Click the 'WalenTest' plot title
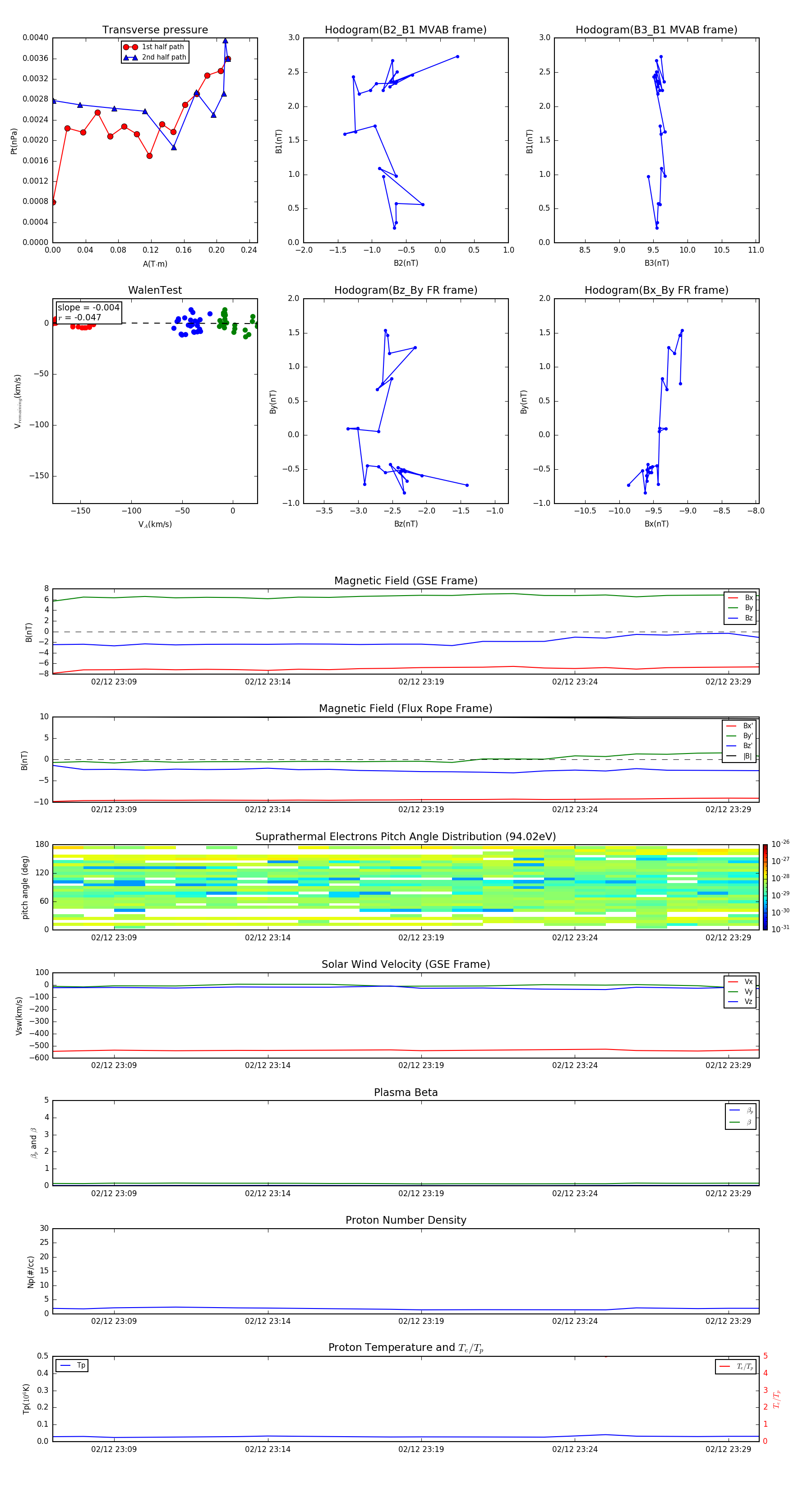The width and height of the screenshot is (812, 1489). [x=155, y=290]
